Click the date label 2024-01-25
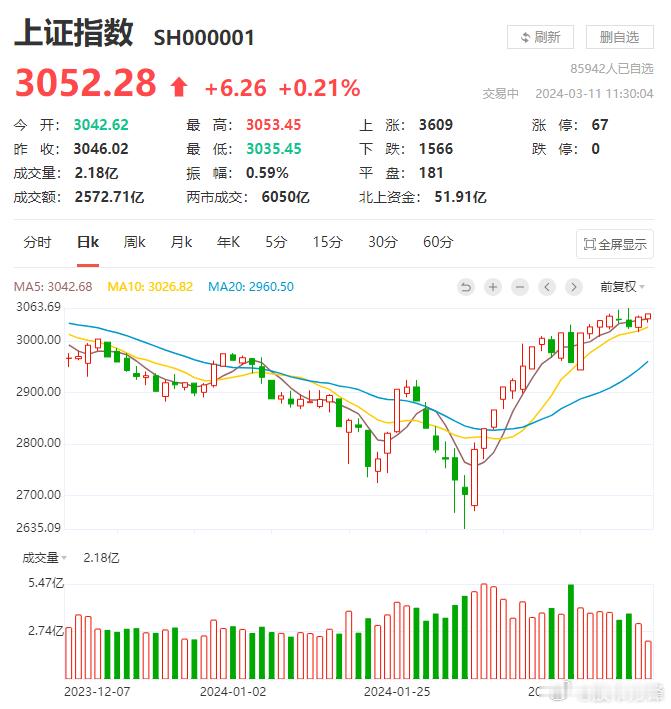Image resolution: width=671 pixels, height=709 pixels. point(397,692)
